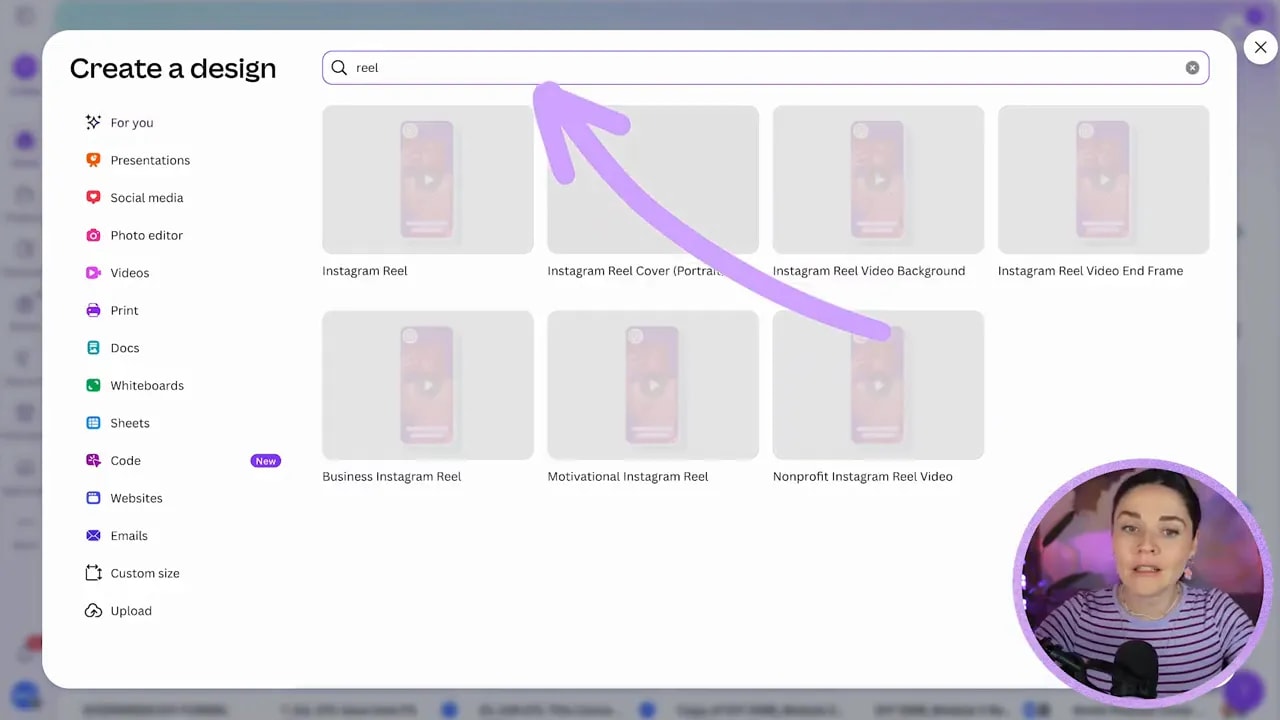Choose the Upload label

click(131, 610)
